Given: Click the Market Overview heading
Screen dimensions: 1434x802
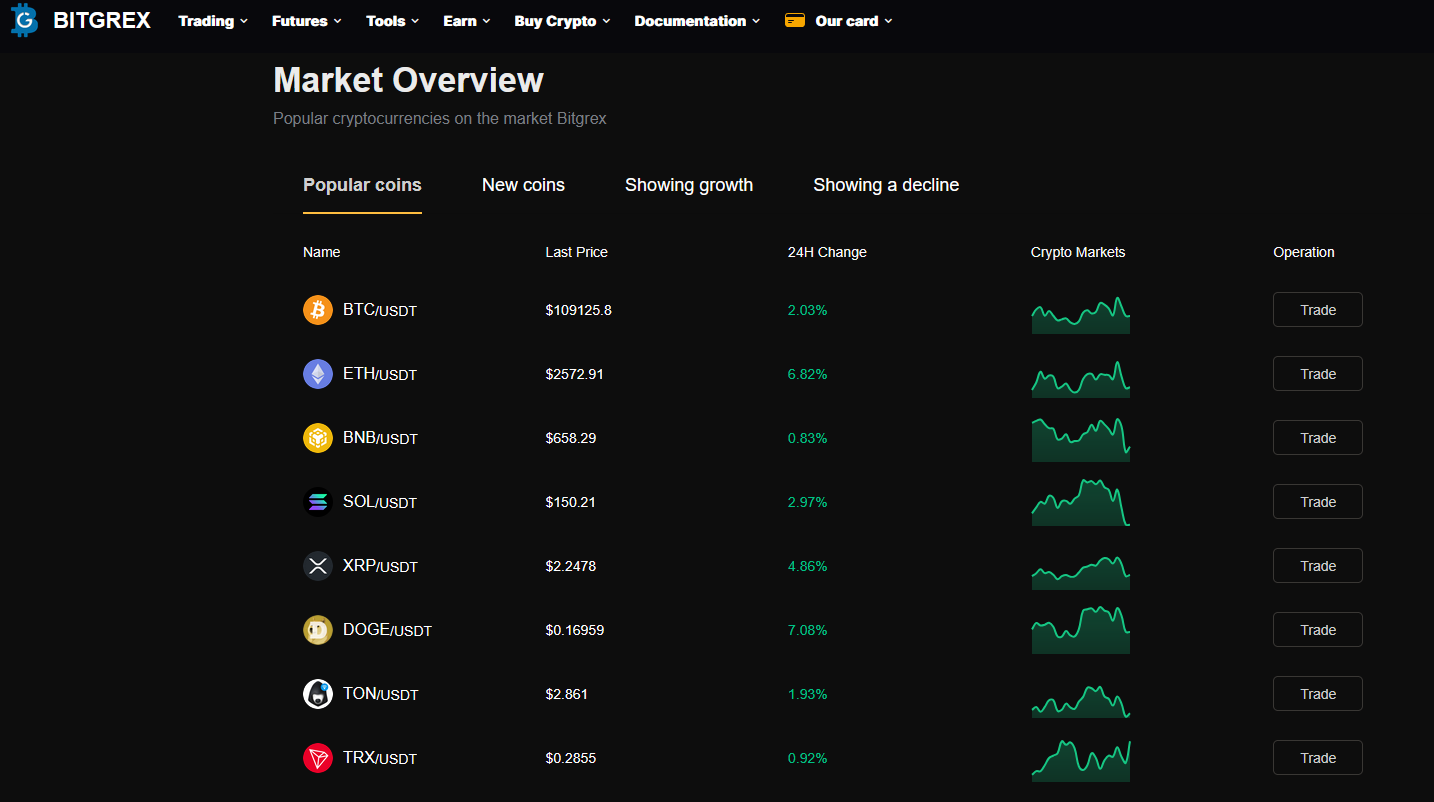Looking at the screenshot, I should pyautogui.click(x=408, y=80).
